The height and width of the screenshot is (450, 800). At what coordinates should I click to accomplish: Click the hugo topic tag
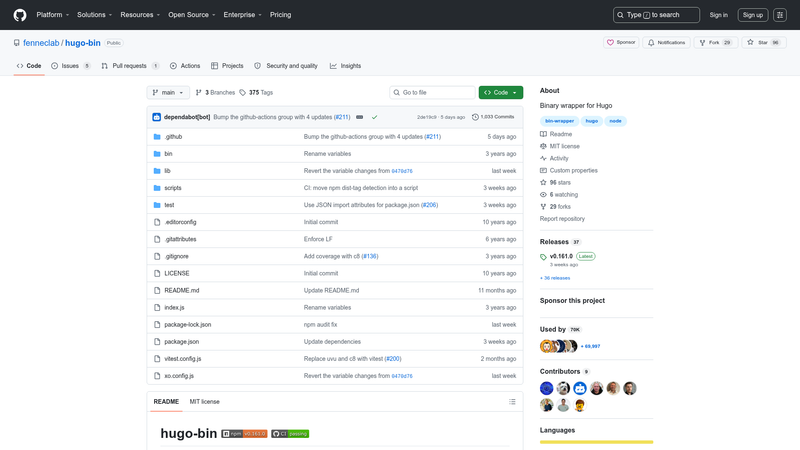[x=591, y=121]
